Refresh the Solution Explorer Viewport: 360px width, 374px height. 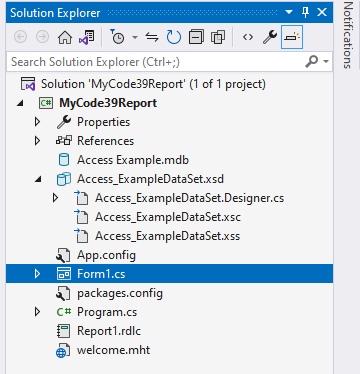coord(174,37)
